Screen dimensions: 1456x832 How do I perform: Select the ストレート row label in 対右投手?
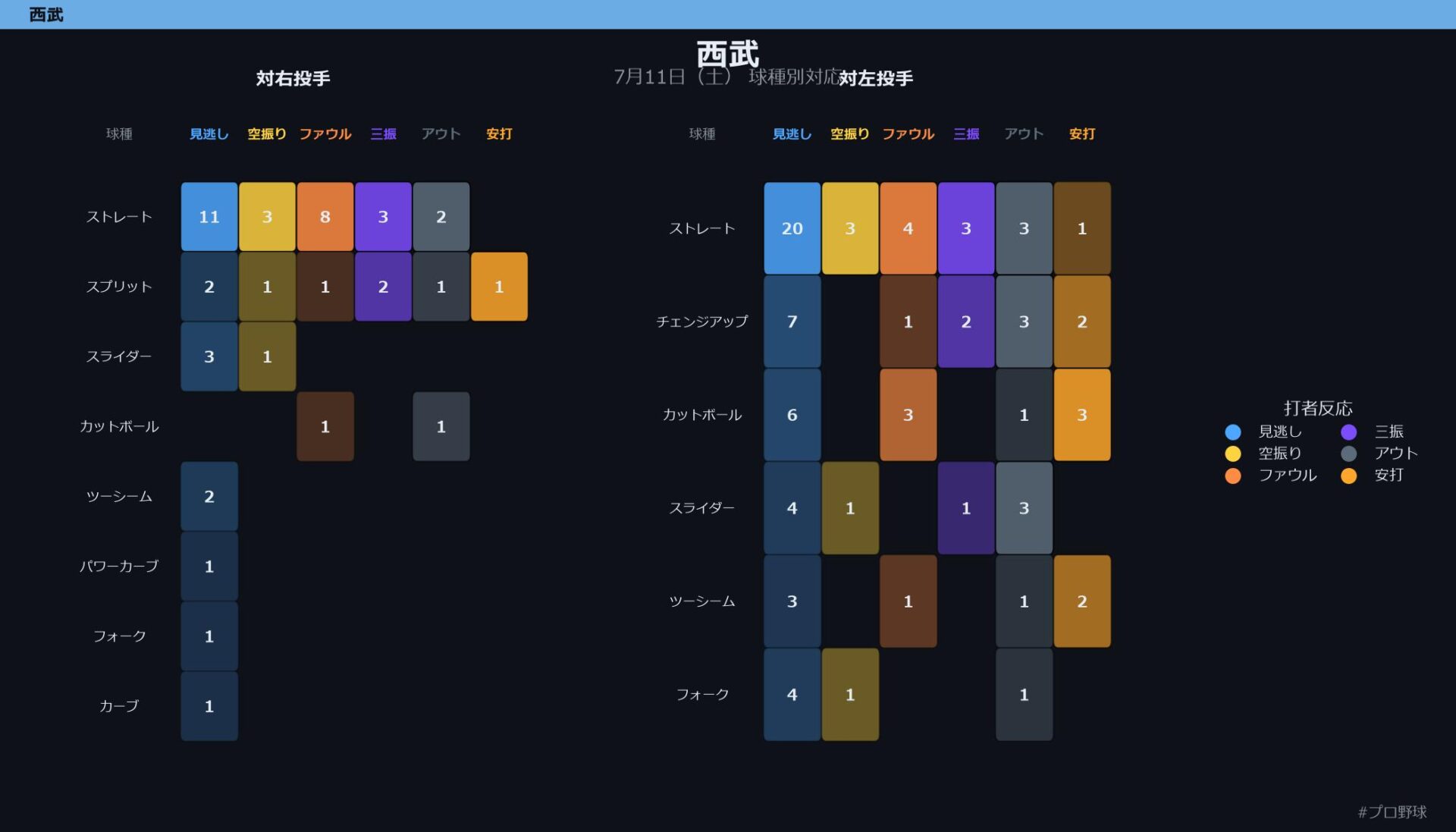[x=119, y=217]
